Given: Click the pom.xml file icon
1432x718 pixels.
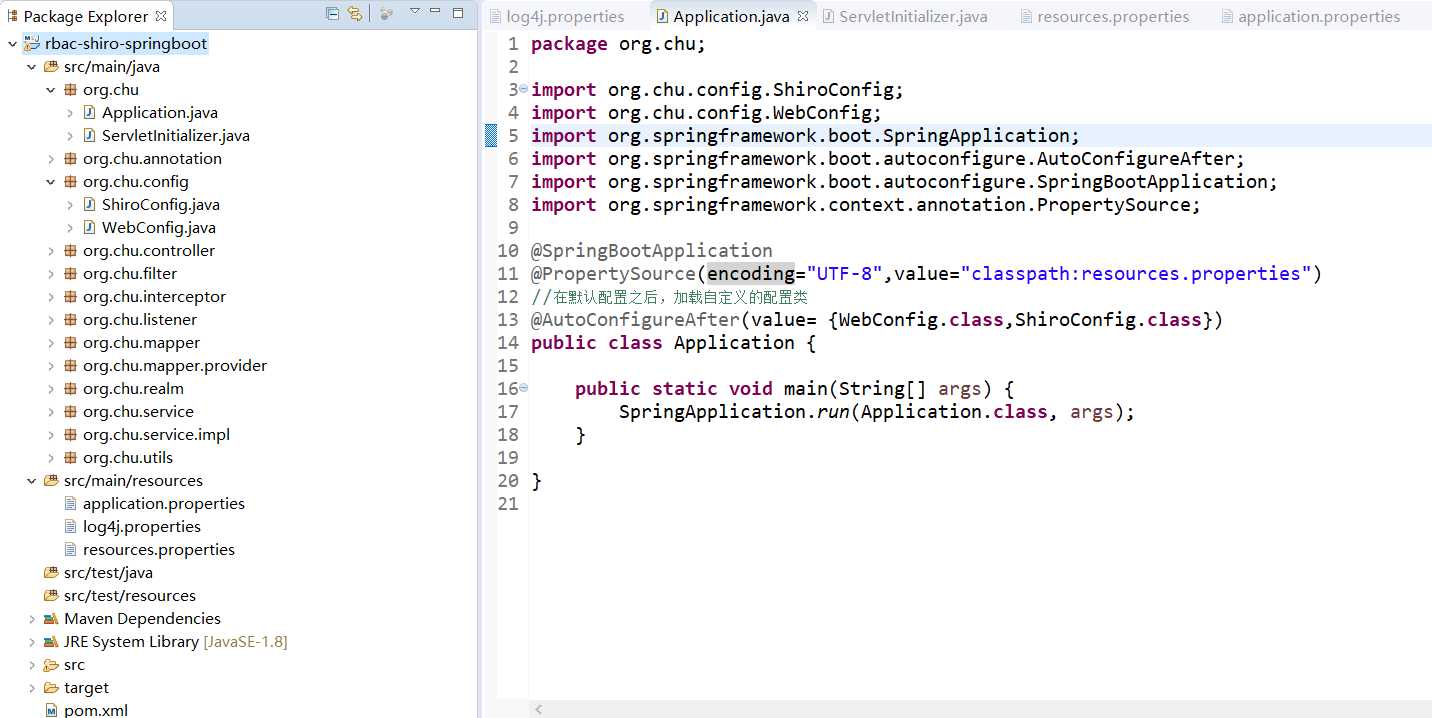Looking at the screenshot, I should tap(51, 710).
